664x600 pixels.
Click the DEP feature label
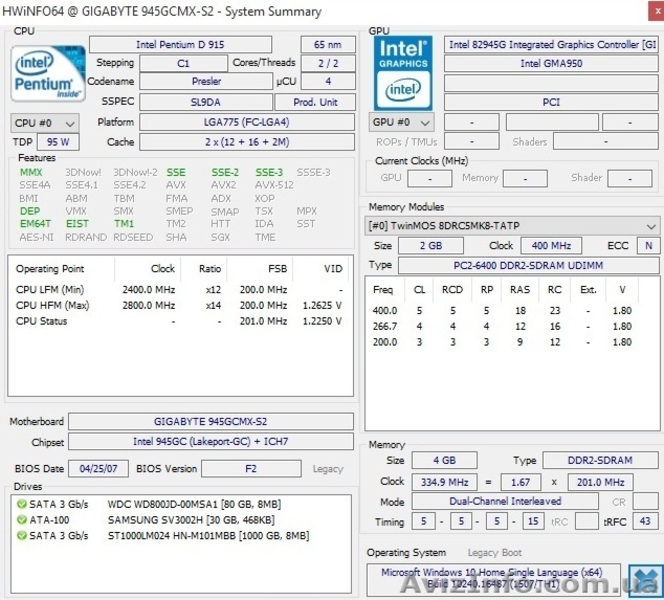point(30,211)
